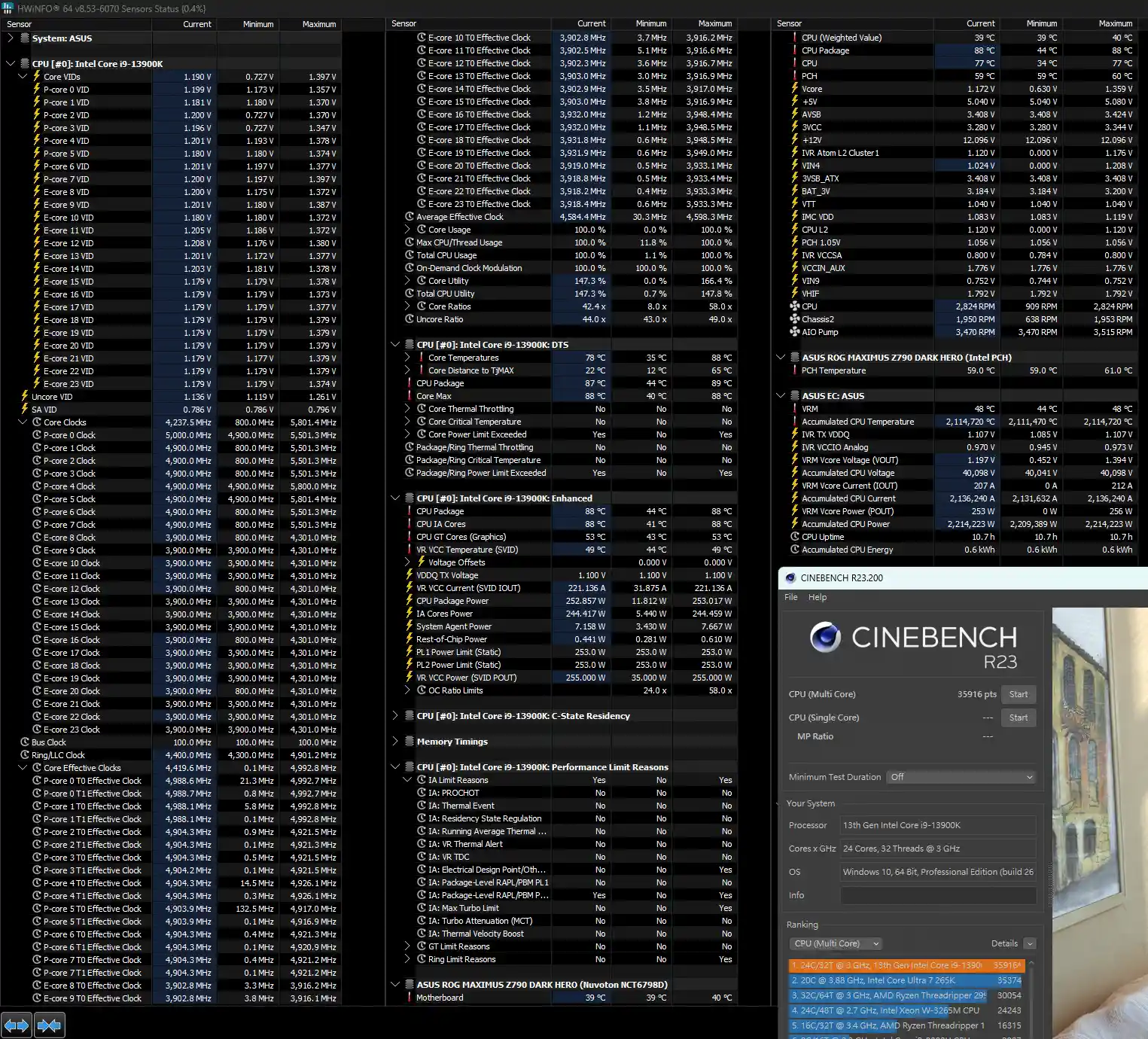The width and height of the screenshot is (1148, 1039).
Task: Click the lightning icon beside Uncore VID
Action: point(25,397)
